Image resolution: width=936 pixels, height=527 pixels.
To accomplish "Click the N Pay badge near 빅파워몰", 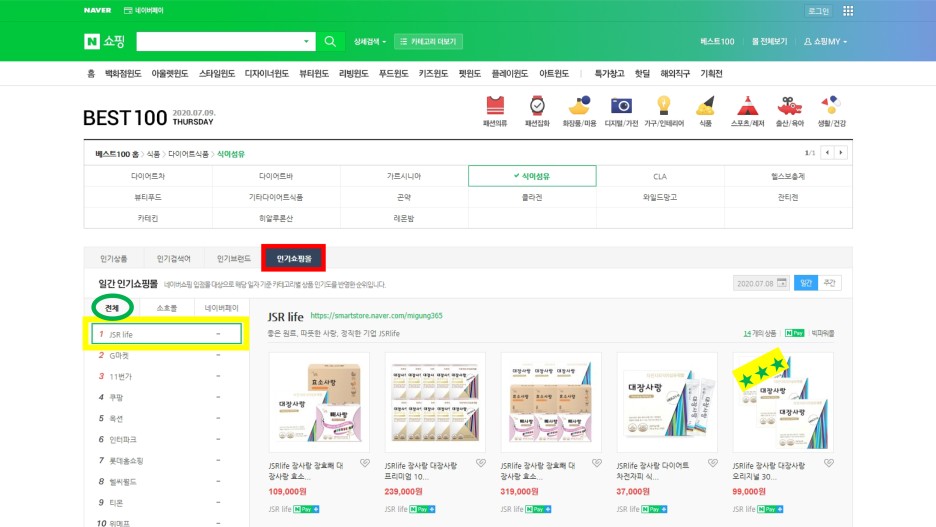I will (x=794, y=333).
